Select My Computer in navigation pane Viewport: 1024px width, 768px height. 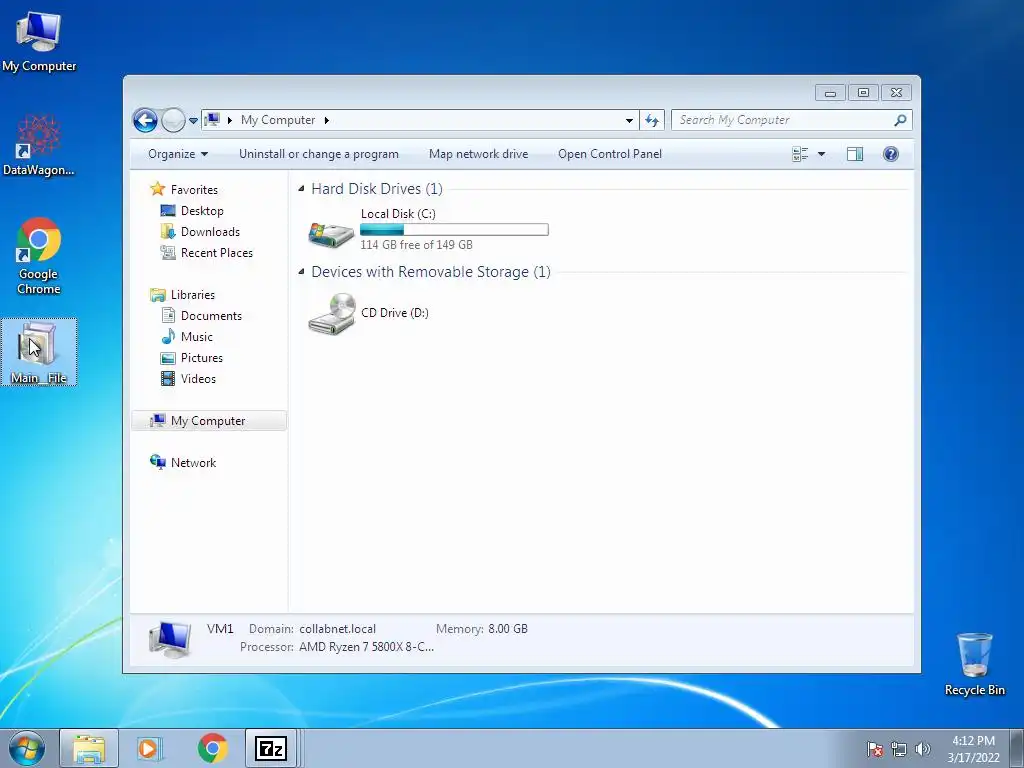[x=209, y=421]
